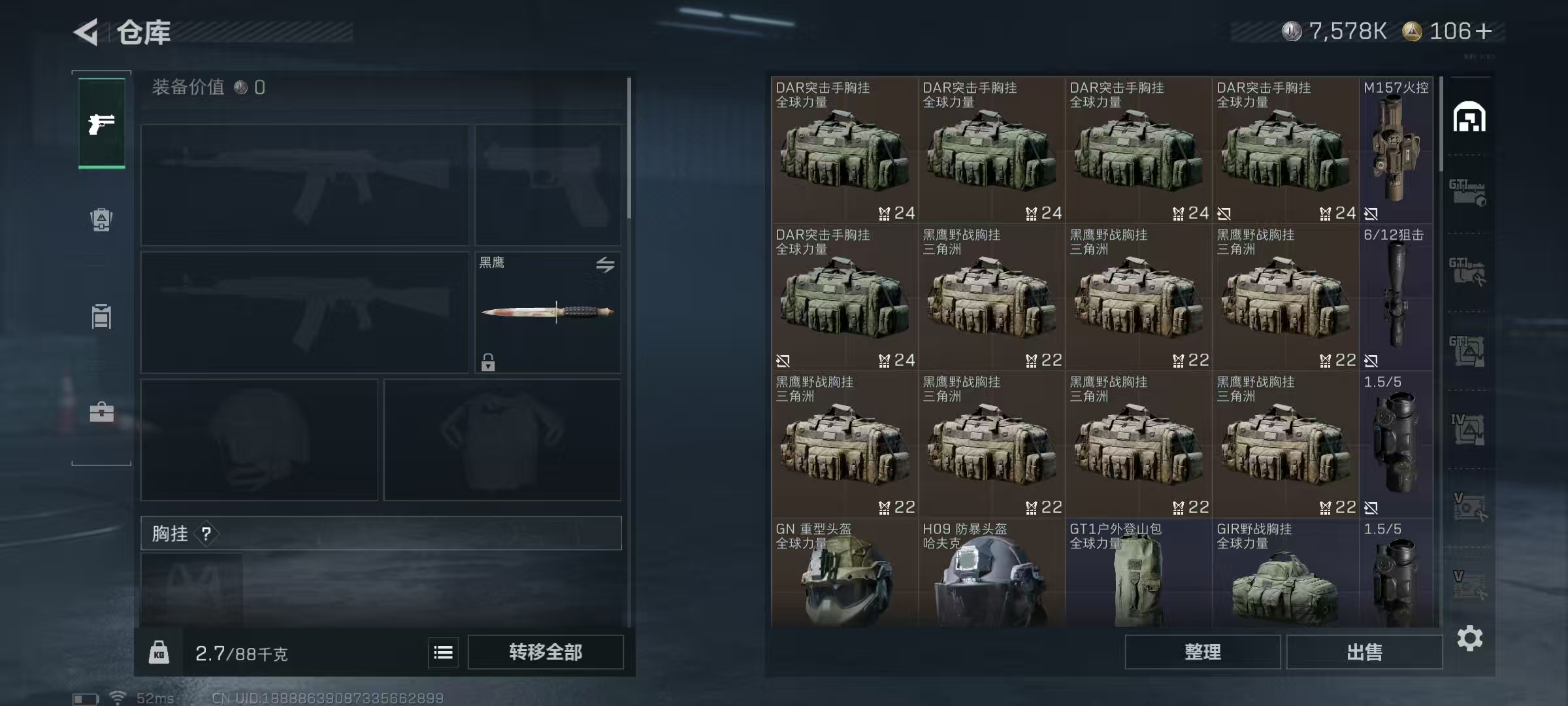Go back using the arrow beside 仓库
This screenshot has height=706, width=1568.
click(x=86, y=32)
